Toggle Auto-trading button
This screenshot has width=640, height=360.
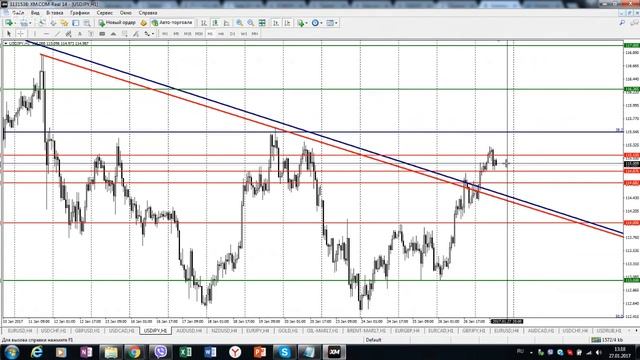point(172,23)
